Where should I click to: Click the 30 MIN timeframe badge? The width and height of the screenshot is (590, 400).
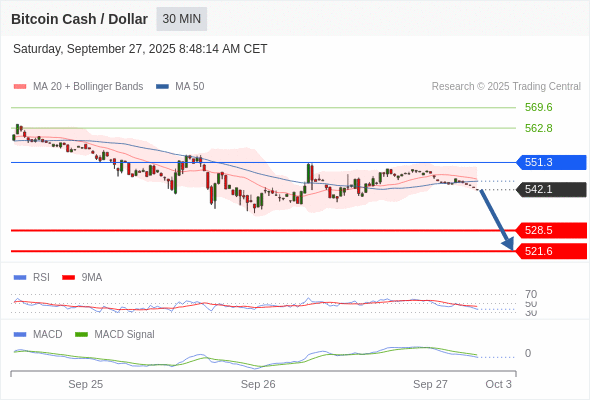(181, 19)
